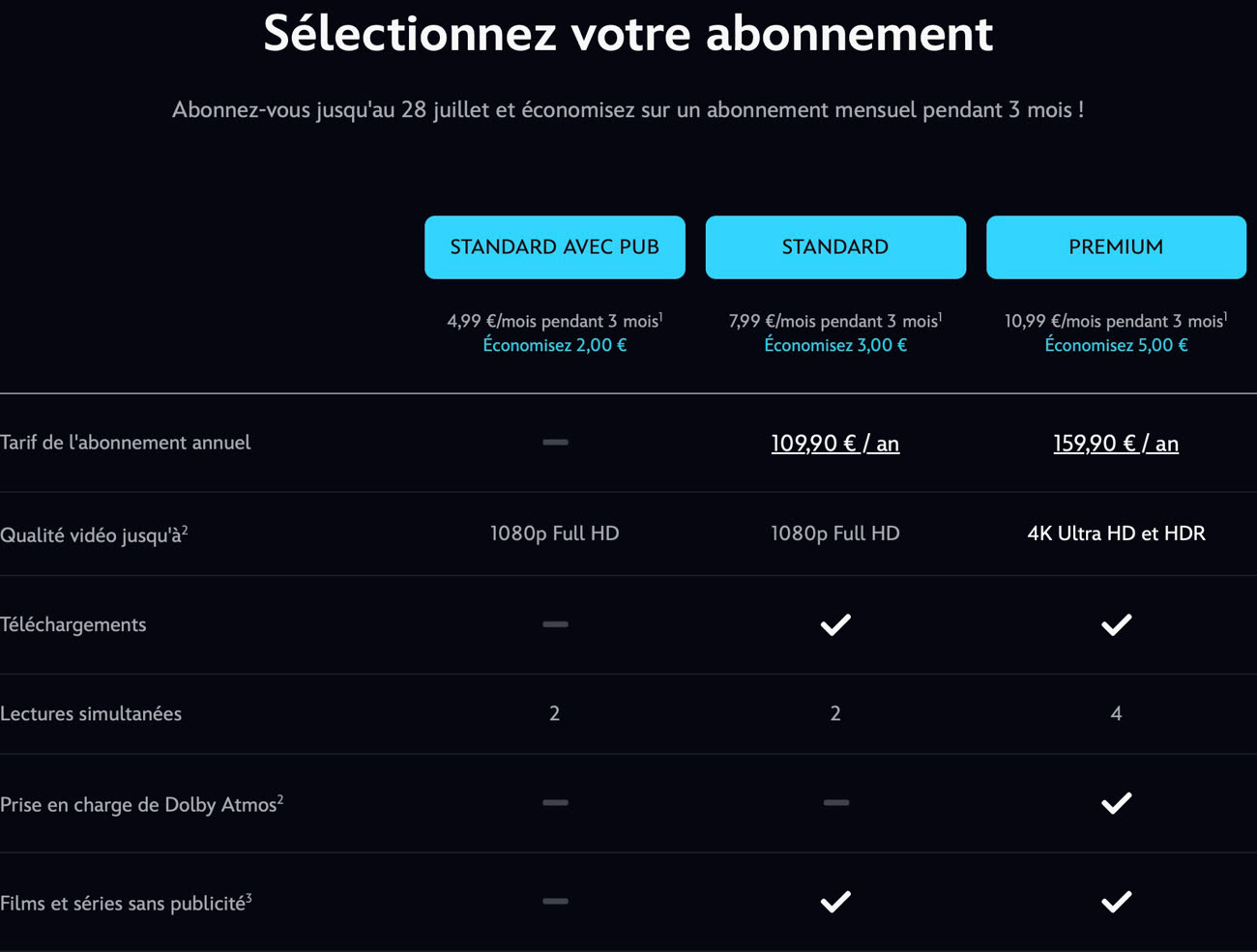Viewport: 1257px width, 952px height.
Task: Click the Économisez 5,00 € offer text
Action: point(1116,345)
